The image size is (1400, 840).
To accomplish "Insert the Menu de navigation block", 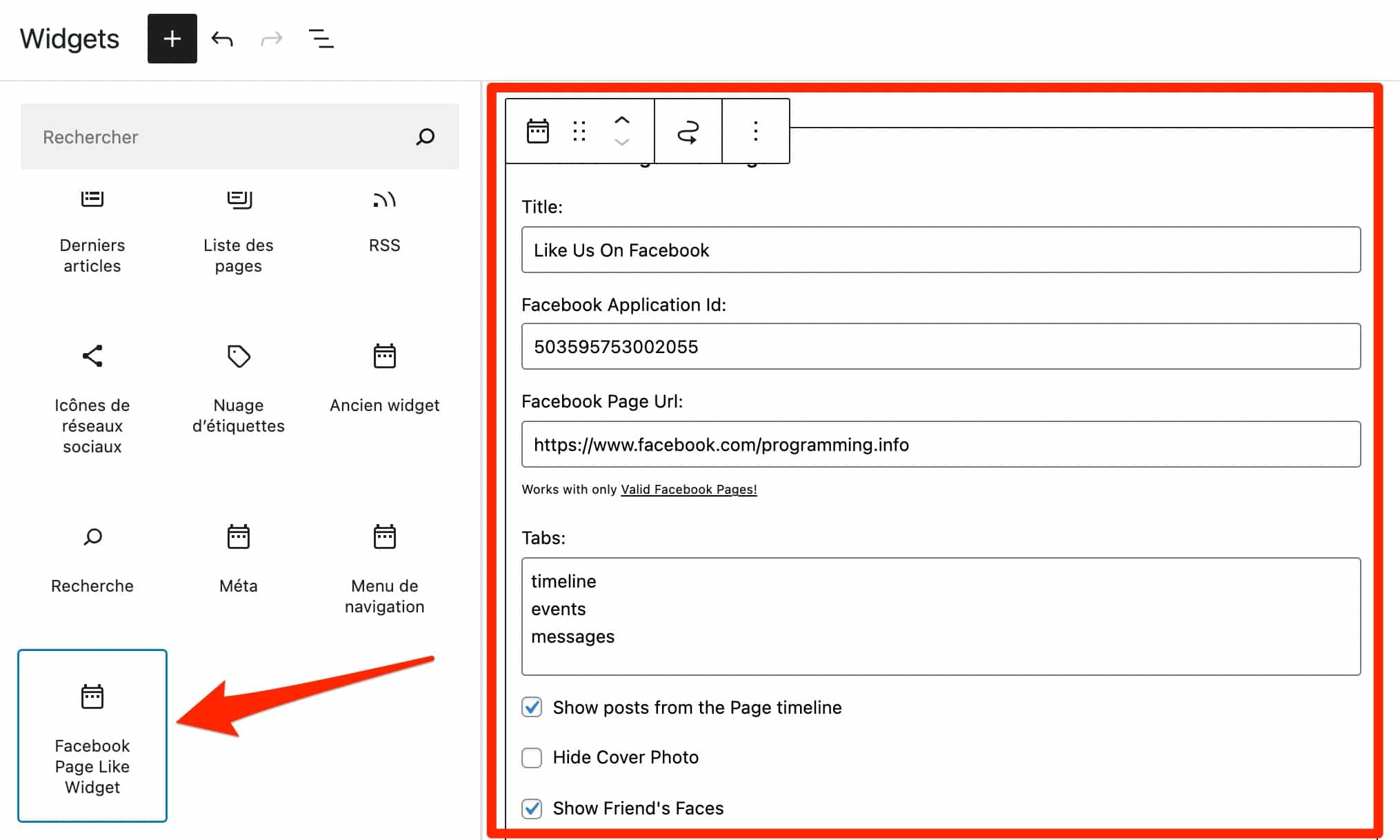I will pyautogui.click(x=385, y=570).
